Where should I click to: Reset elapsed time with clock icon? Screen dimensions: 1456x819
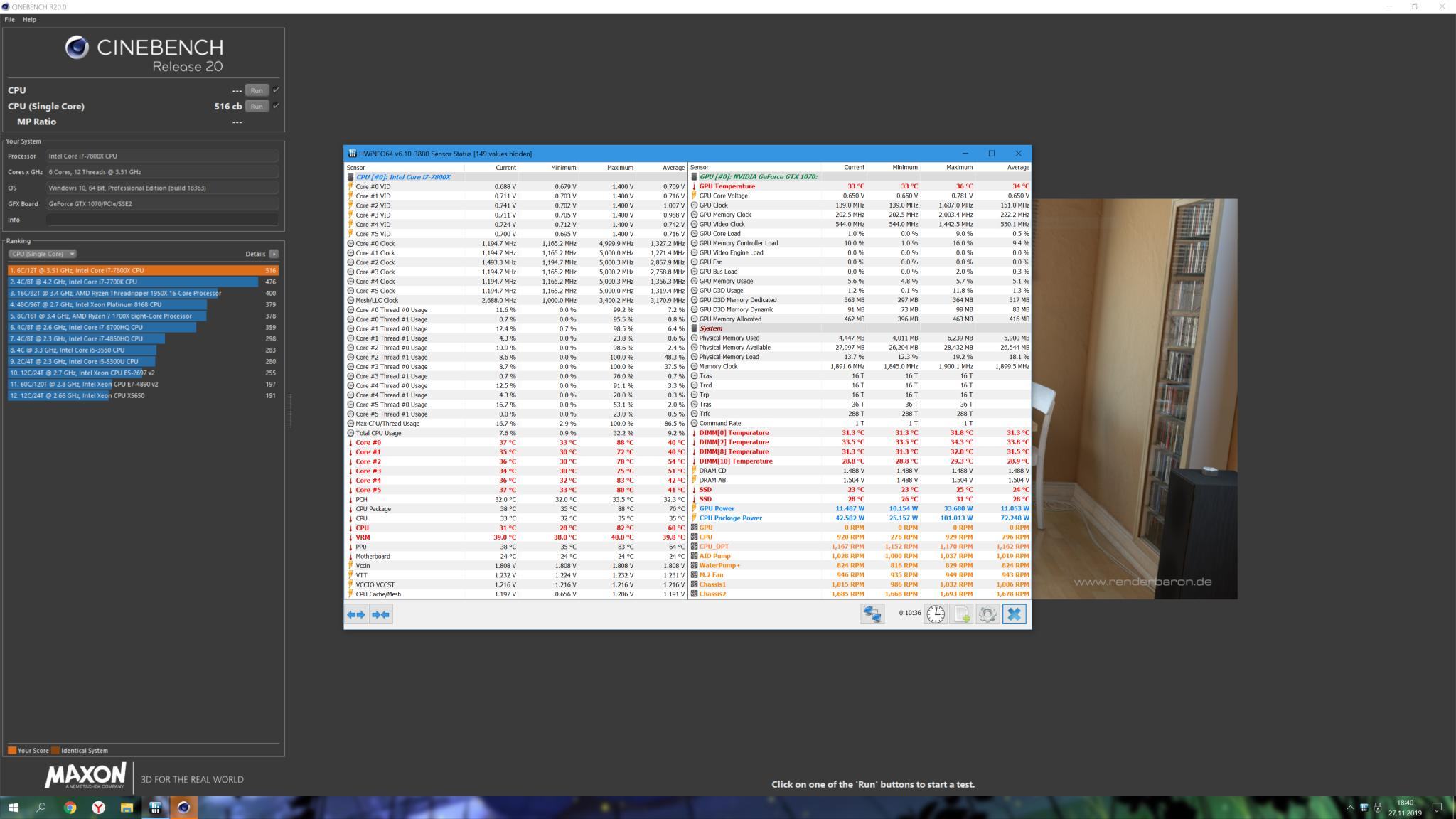pos(936,614)
